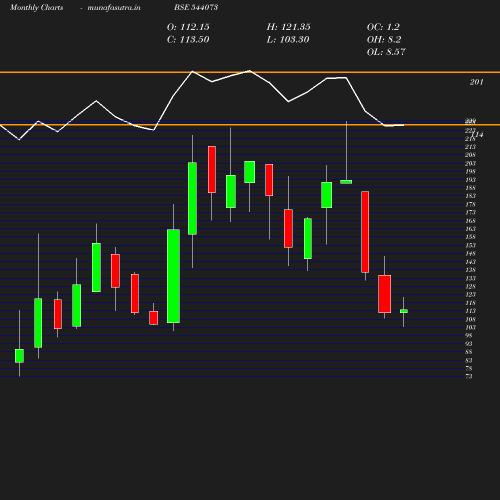Click the 128 price axis label
The width and height of the screenshot is (500, 500).
pyautogui.click(x=471, y=286)
